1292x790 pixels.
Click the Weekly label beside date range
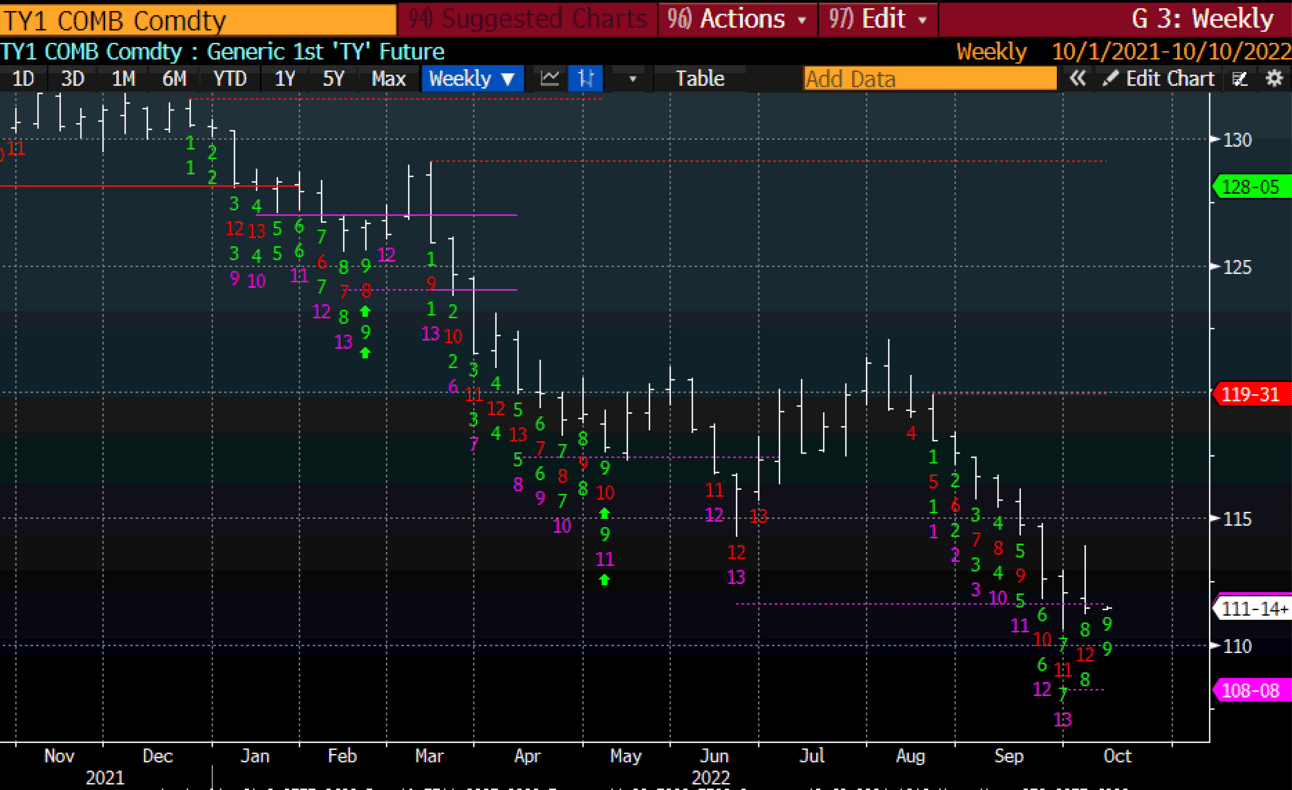click(991, 51)
